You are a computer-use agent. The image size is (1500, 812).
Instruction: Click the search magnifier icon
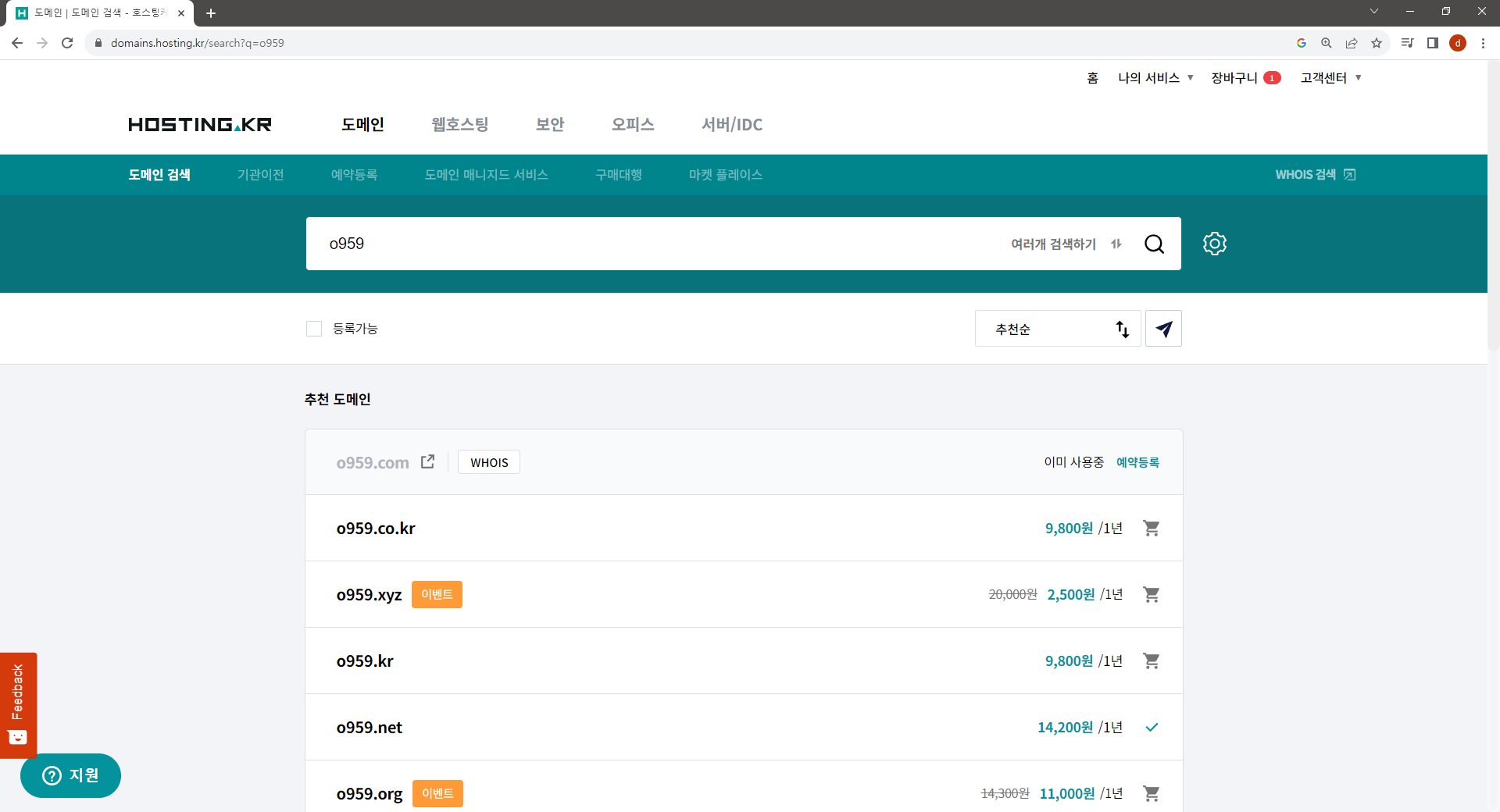(1154, 244)
